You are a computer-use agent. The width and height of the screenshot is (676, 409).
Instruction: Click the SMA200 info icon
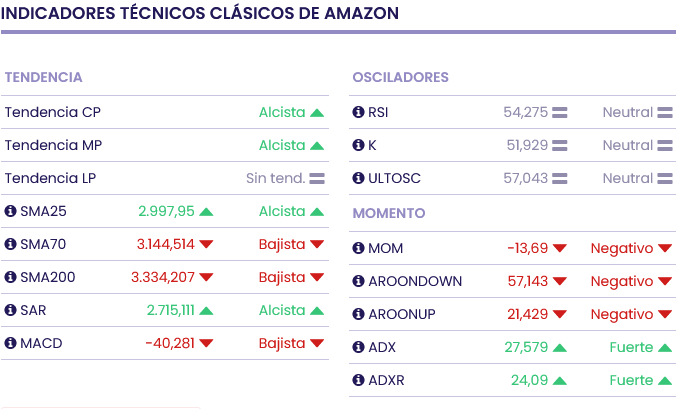pos(11,278)
